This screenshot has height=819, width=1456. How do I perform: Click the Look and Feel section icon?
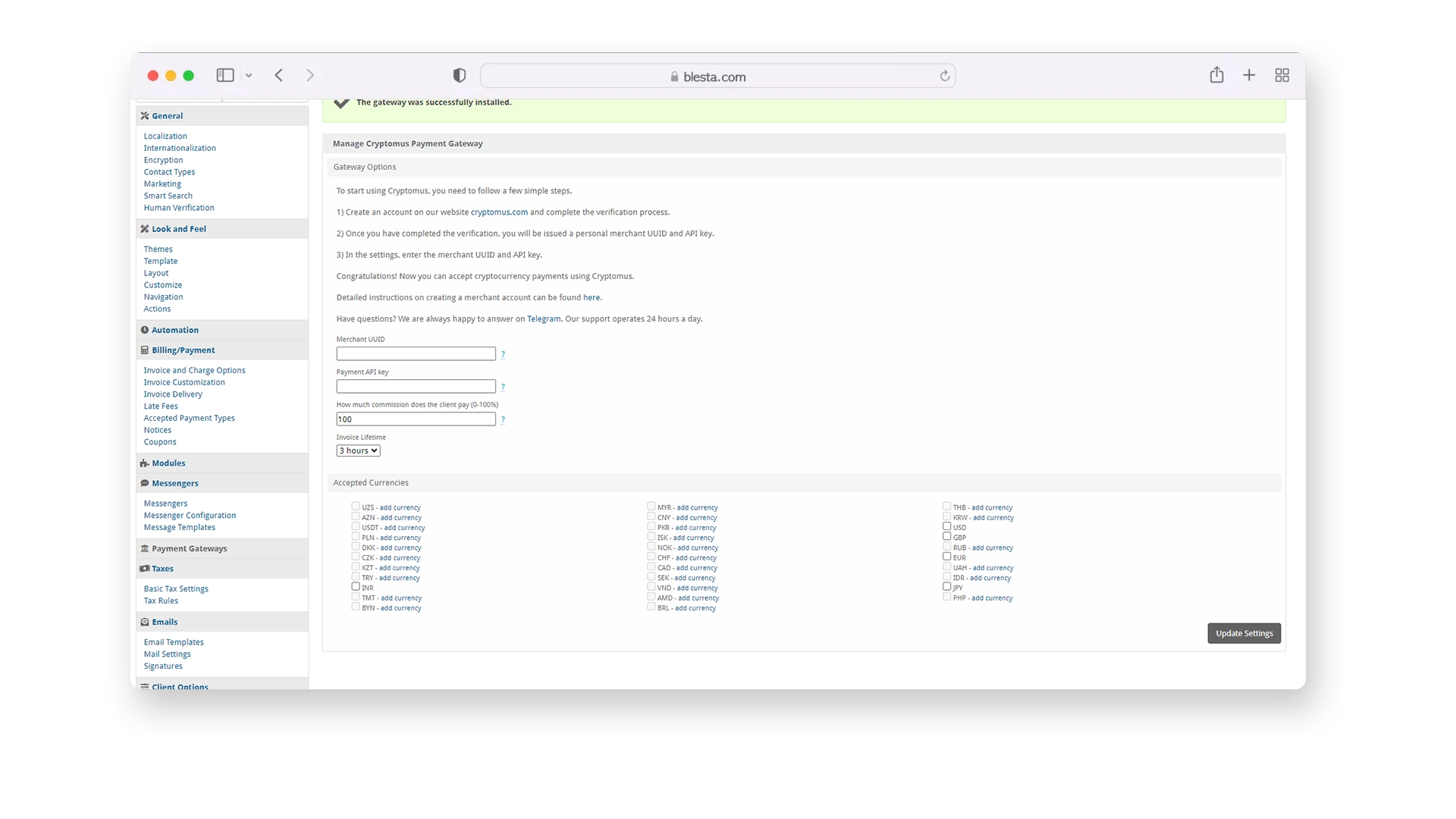tap(144, 229)
